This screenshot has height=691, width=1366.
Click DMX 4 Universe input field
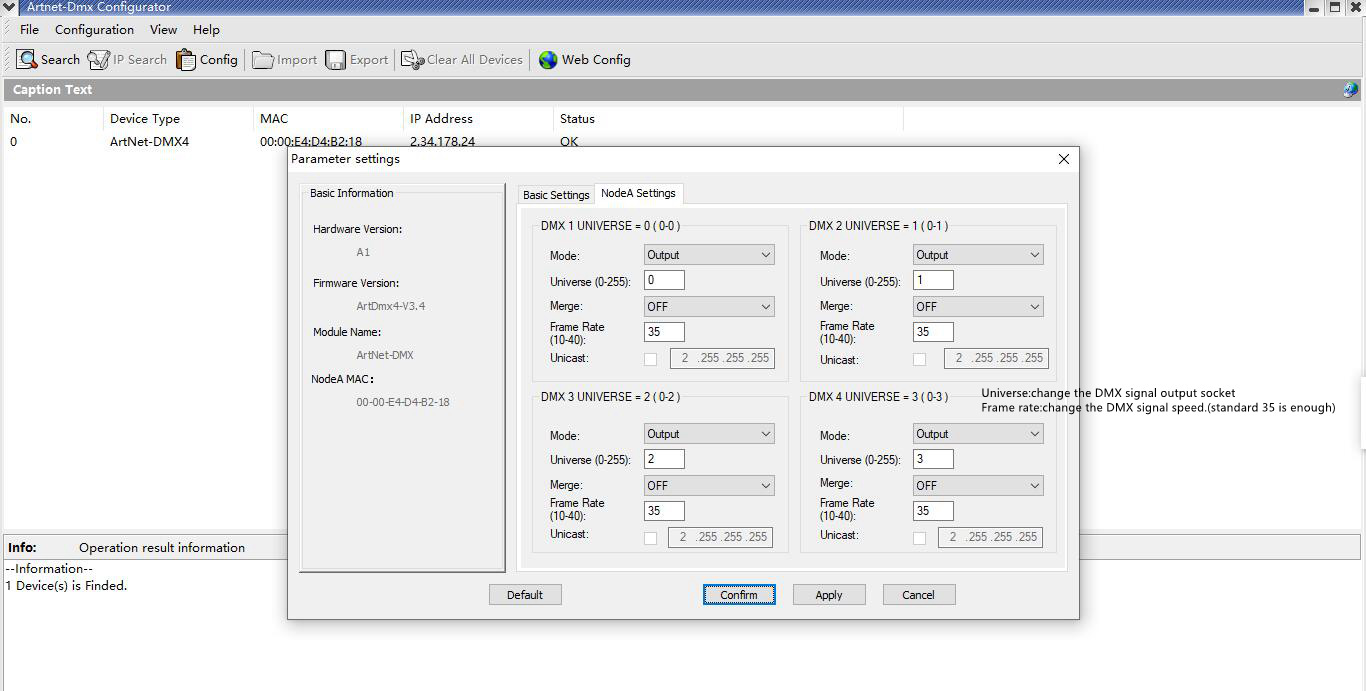tap(933, 459)
